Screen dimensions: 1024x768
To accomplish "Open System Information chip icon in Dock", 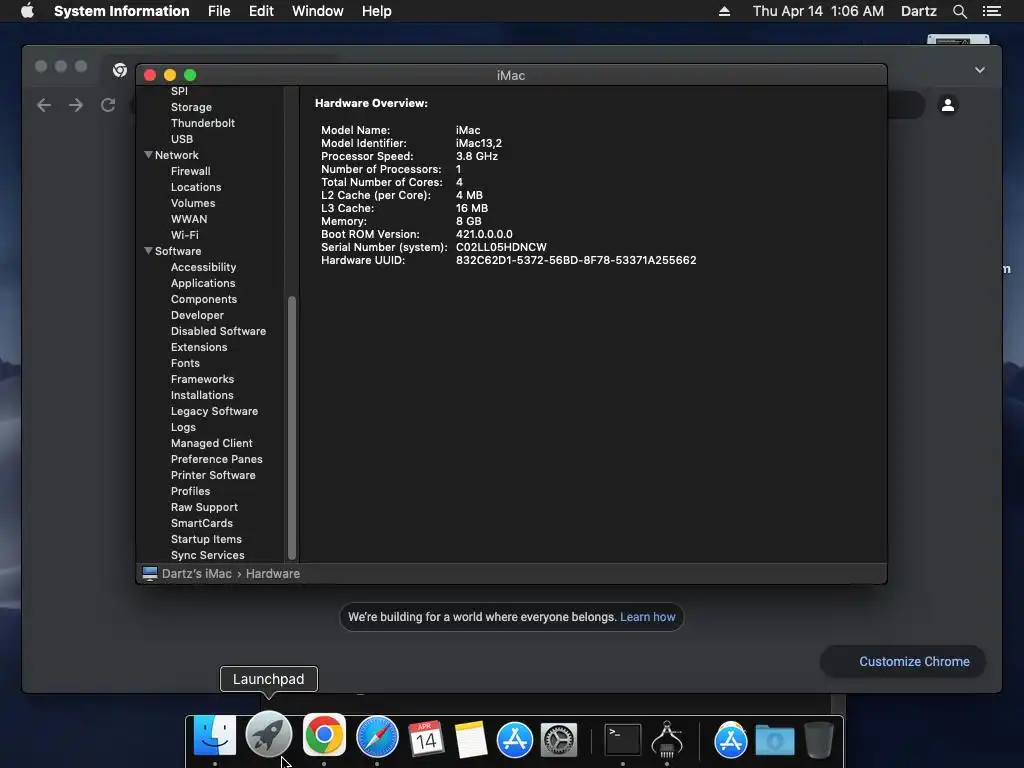I will point(667,739).
